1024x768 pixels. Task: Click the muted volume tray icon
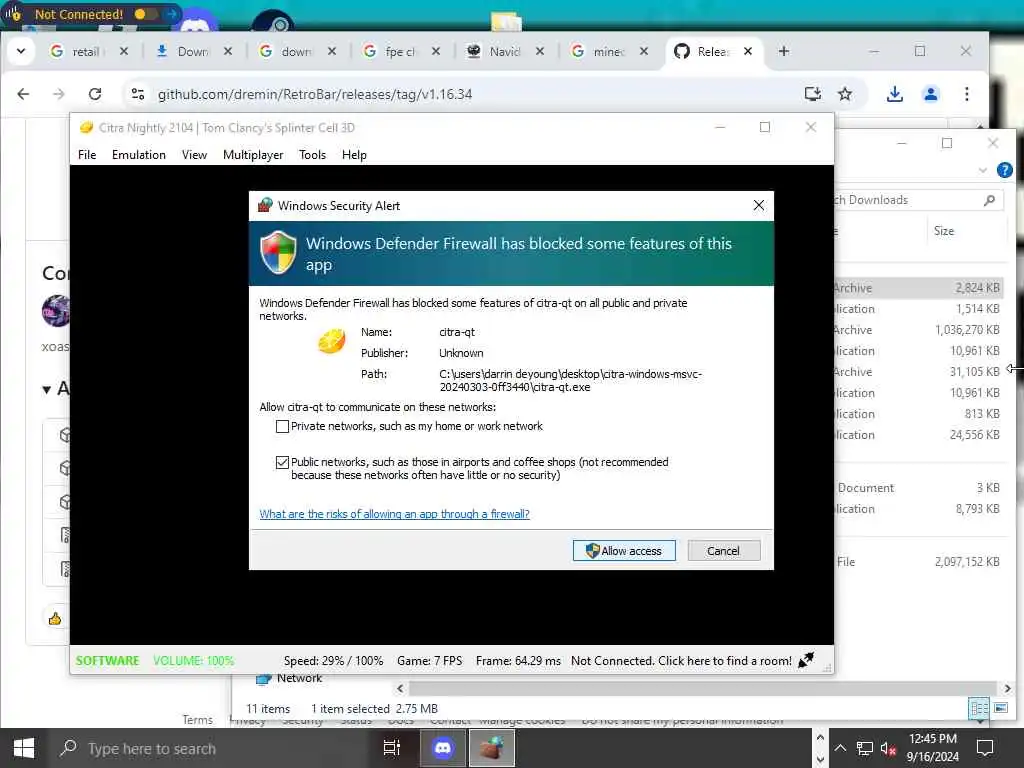pyautogui.click(x=888, y=748)
